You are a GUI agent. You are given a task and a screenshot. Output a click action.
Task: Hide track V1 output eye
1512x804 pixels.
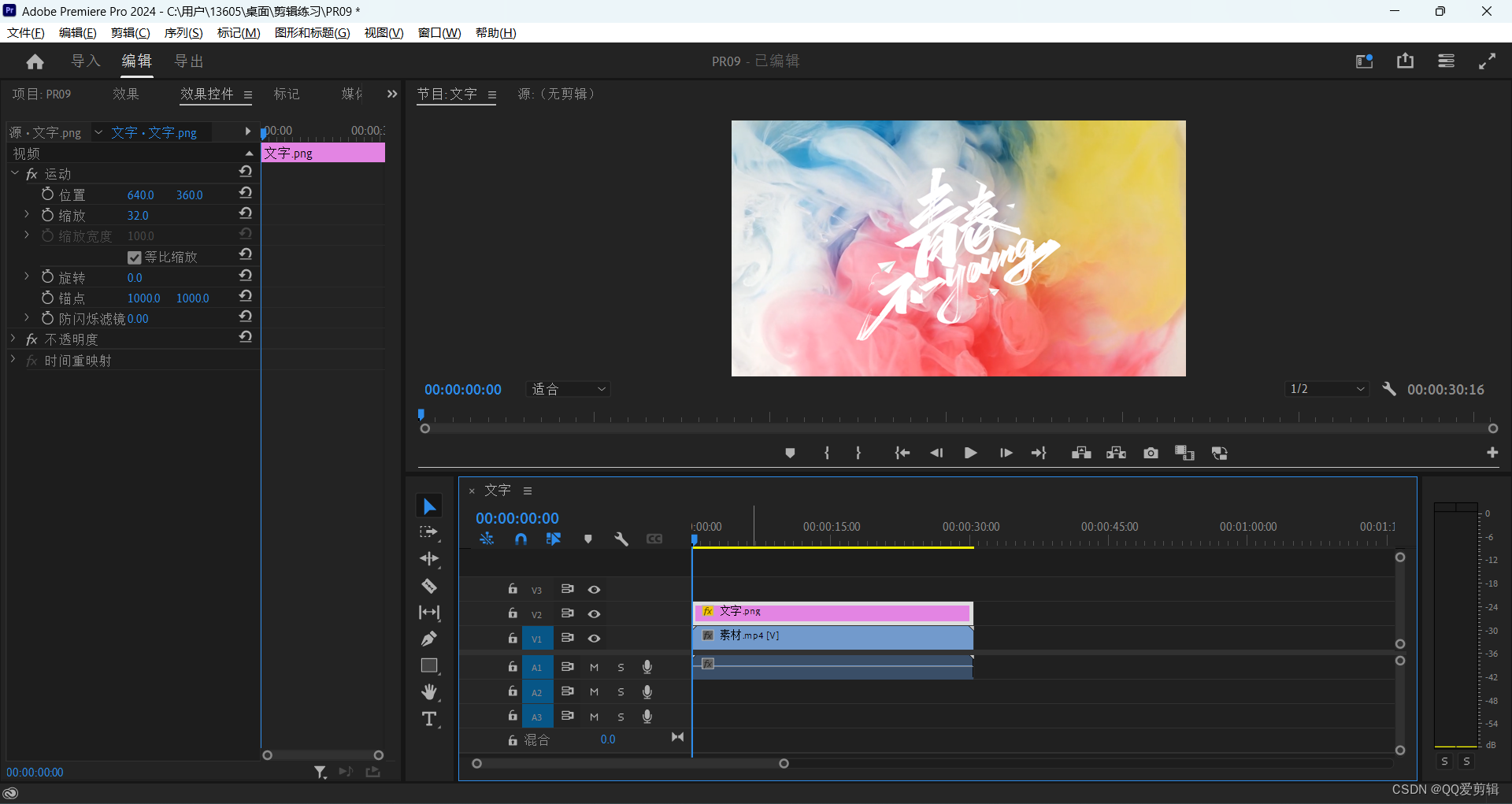point(595,639)
